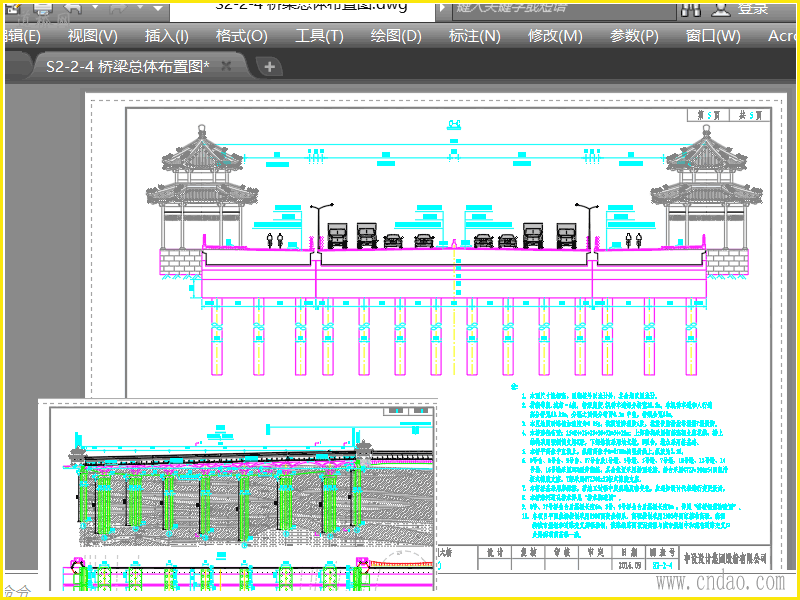
Task: Open the 视图(V) menu
Action: pos(93,36)
